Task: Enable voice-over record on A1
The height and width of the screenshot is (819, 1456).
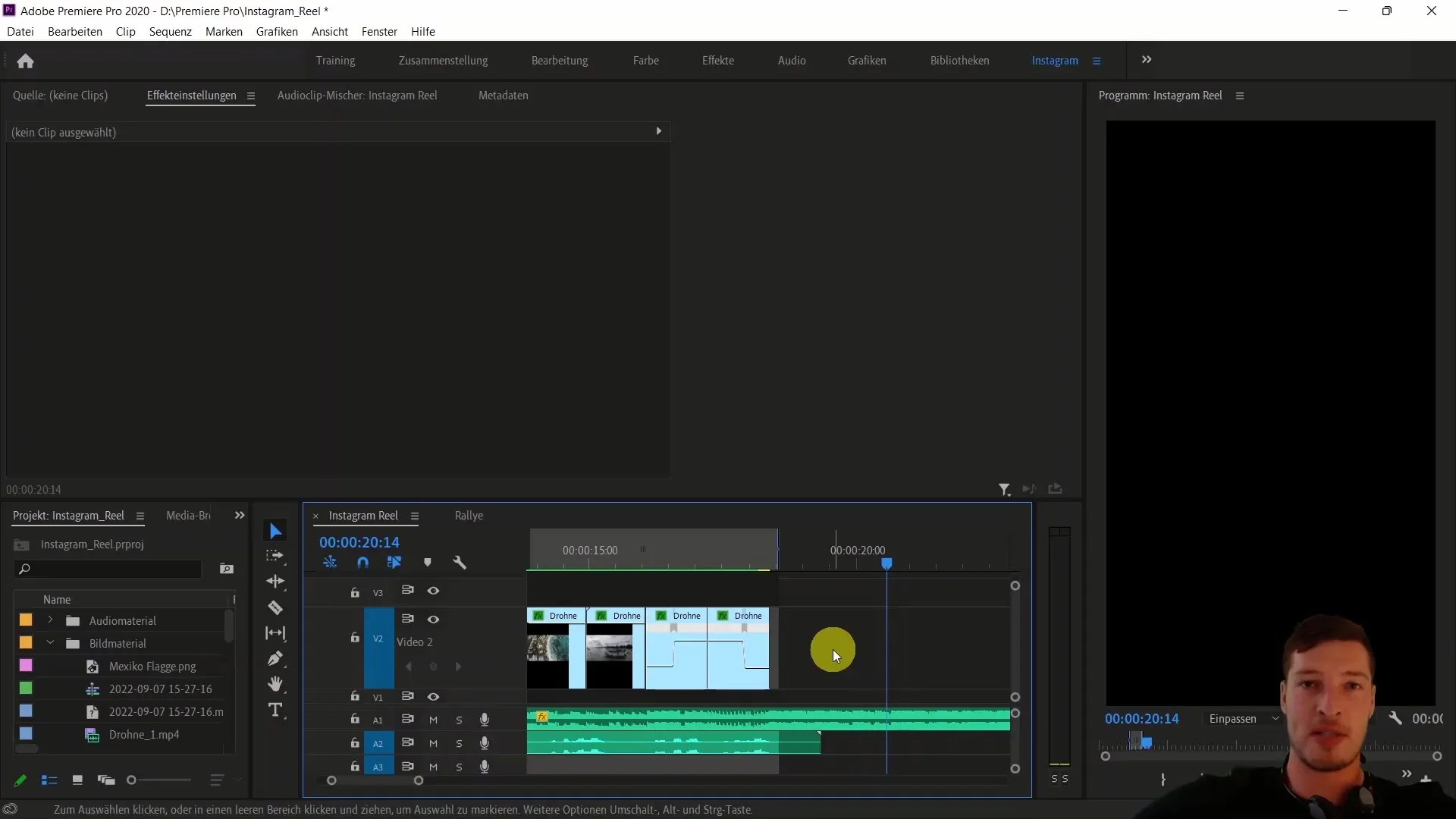Action: [485, 720]
